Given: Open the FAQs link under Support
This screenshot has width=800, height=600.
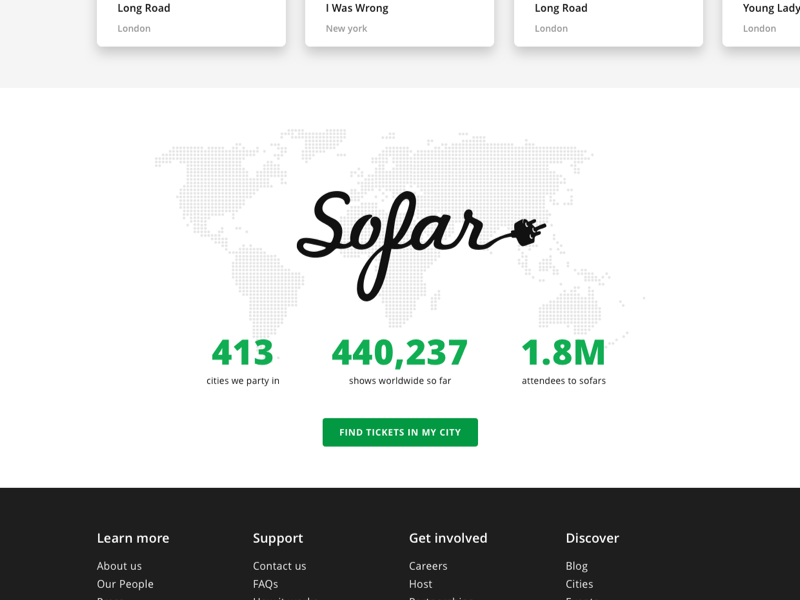Looking at the screenshot, I should click(x=265, y=584).
